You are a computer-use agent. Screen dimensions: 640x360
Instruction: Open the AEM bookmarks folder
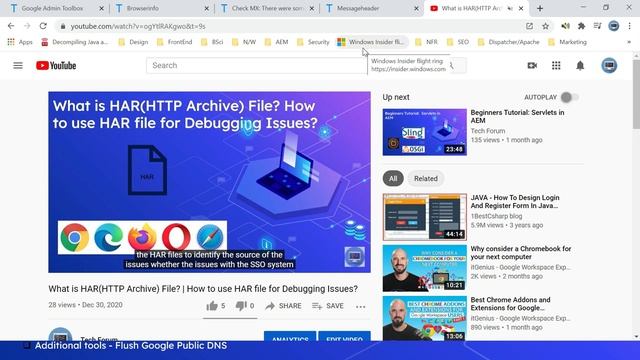[x=276, y=42]
